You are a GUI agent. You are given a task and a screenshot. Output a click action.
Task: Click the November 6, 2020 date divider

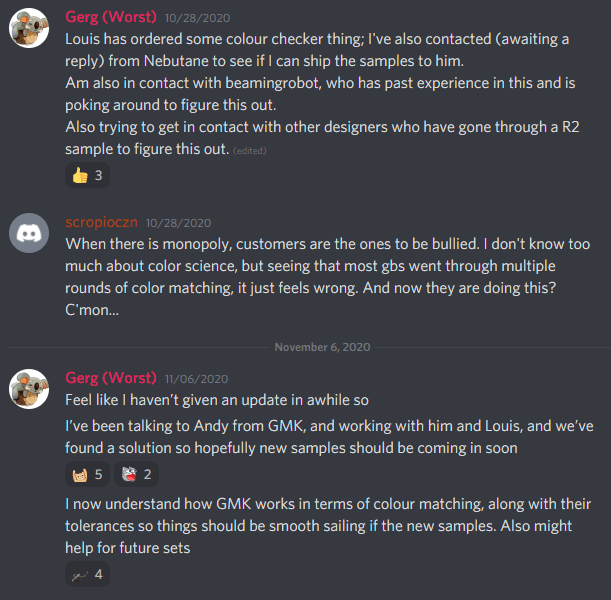tap(321, 345)
